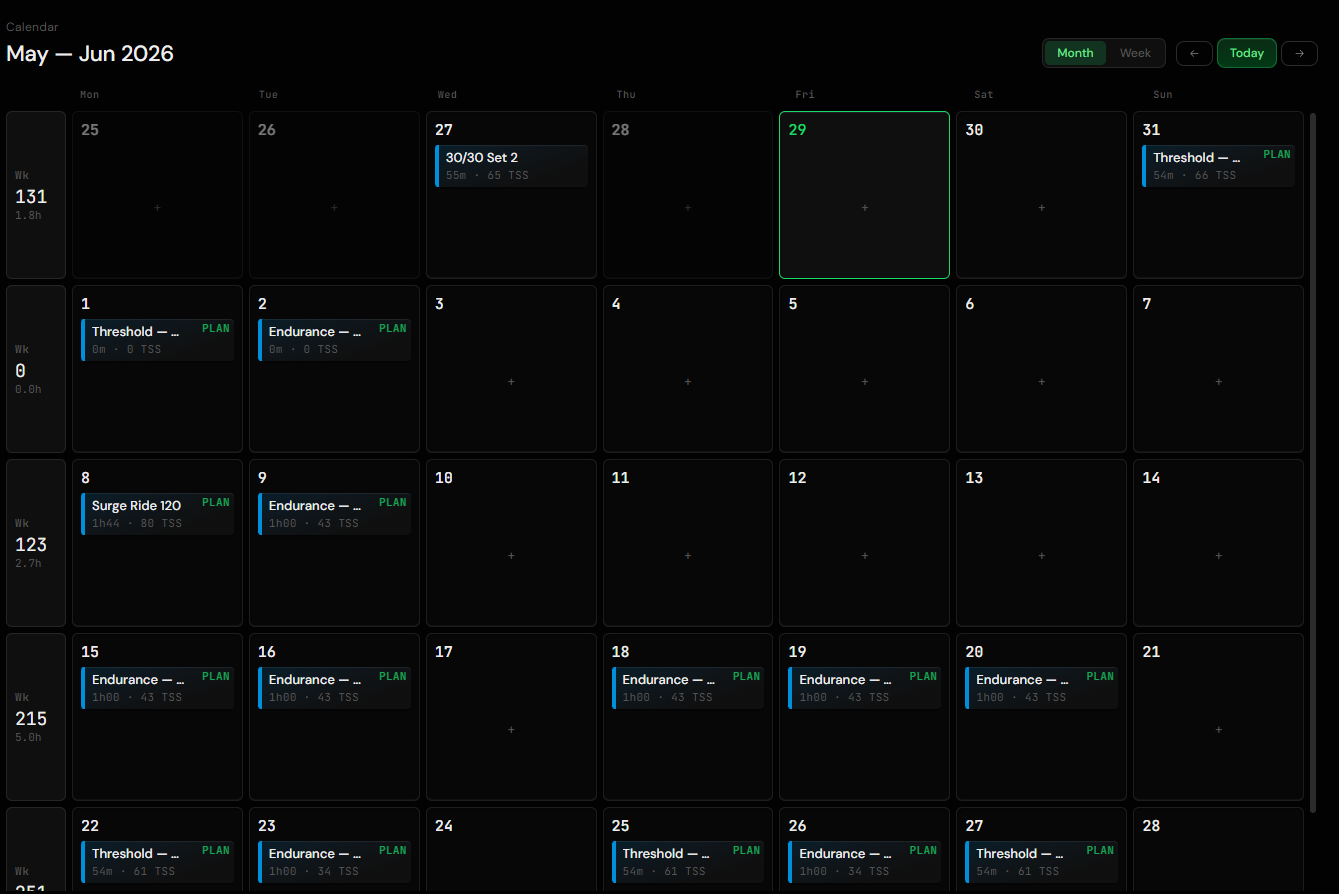Open Threshold planned workout on June 25
1339x894 pixels.
click(688, 862)
